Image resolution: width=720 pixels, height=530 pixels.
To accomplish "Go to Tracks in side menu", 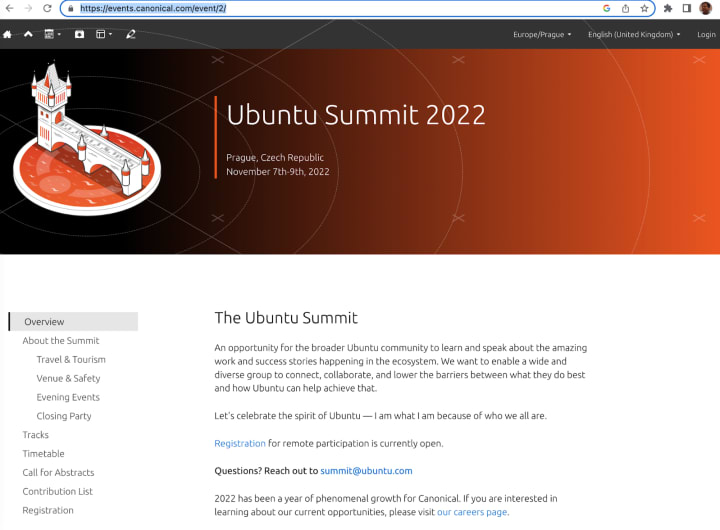I will point(35,435).
